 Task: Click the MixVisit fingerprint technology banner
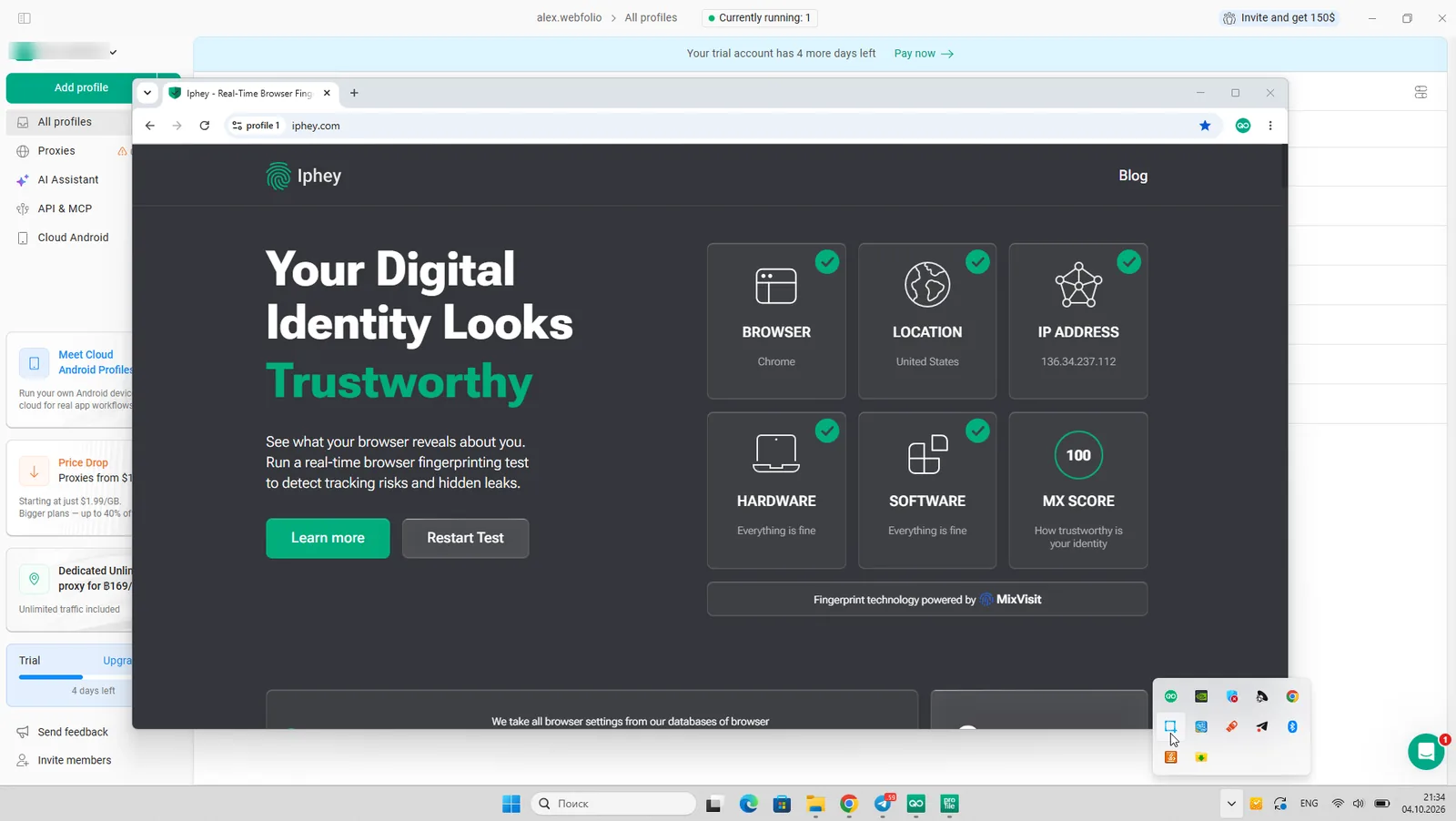tap(927, 599)
